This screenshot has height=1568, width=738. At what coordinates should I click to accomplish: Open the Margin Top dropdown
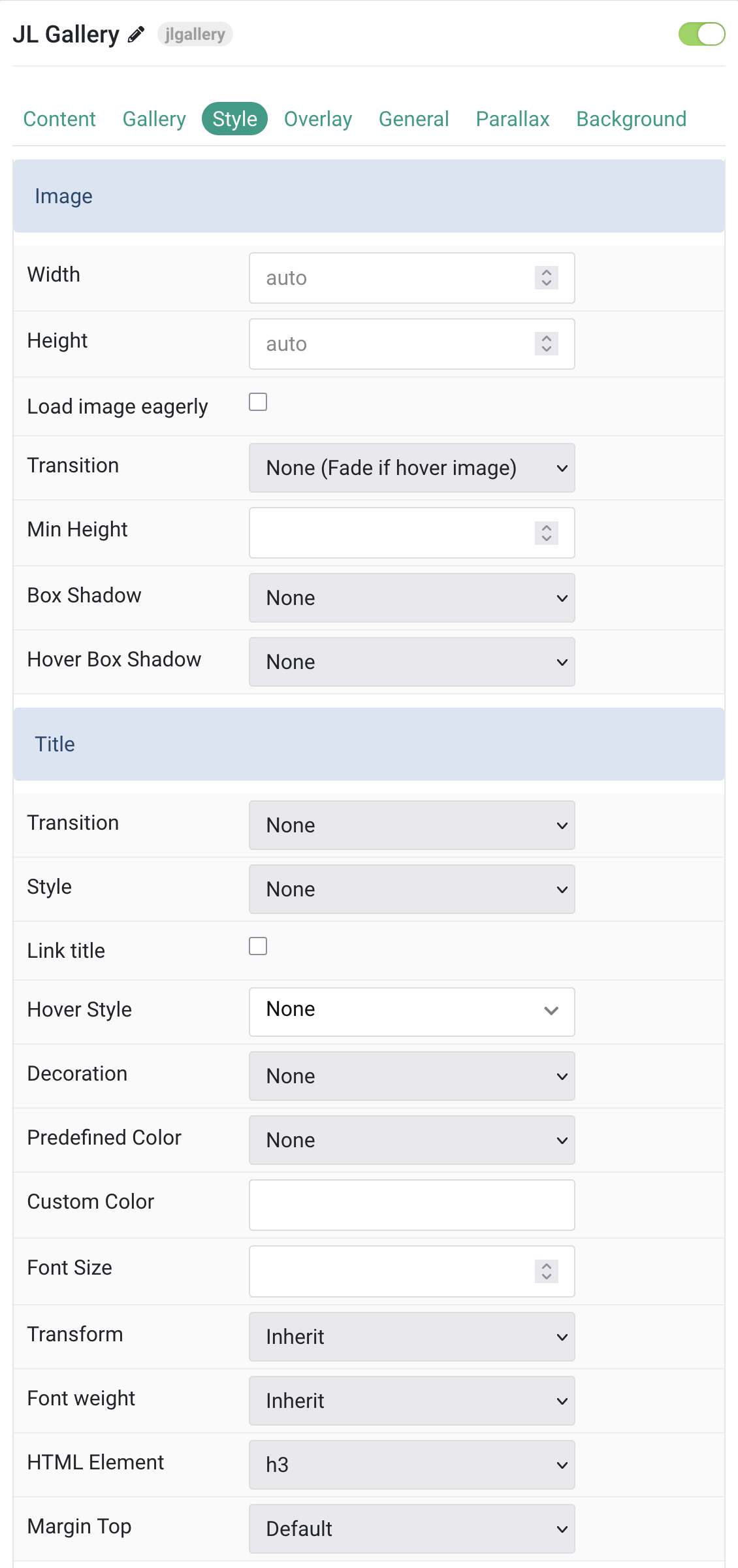[x=412, y=1529]
